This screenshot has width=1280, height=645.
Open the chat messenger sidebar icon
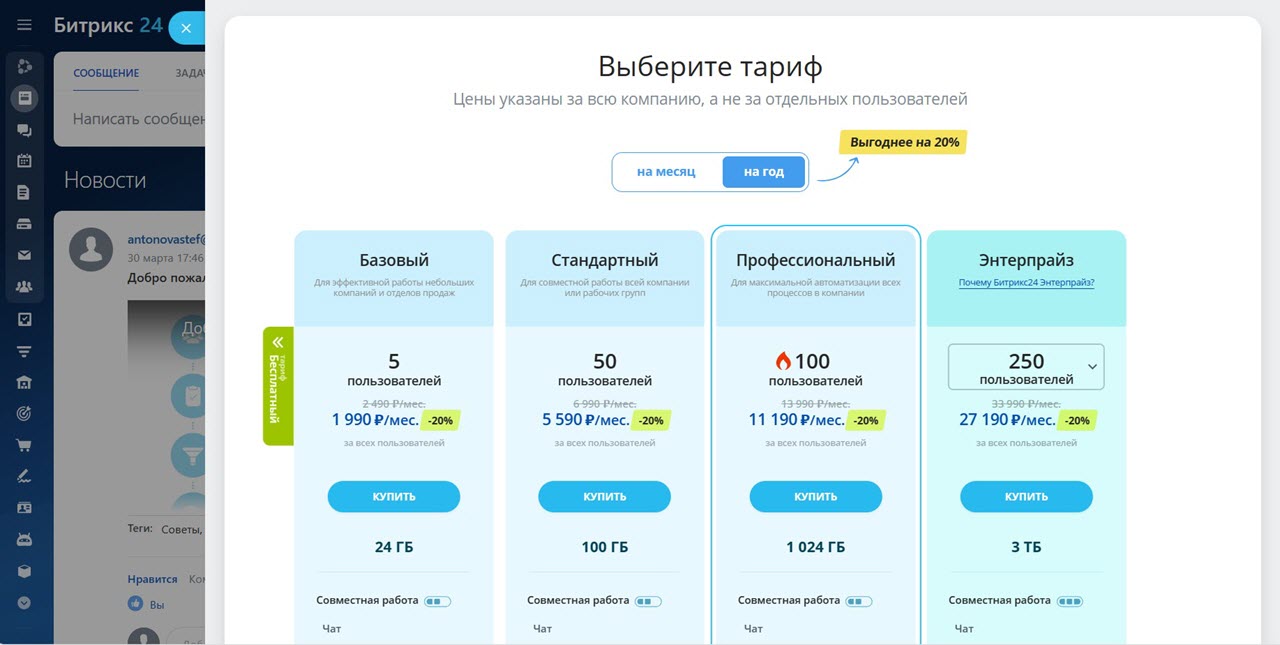(24, 130)
